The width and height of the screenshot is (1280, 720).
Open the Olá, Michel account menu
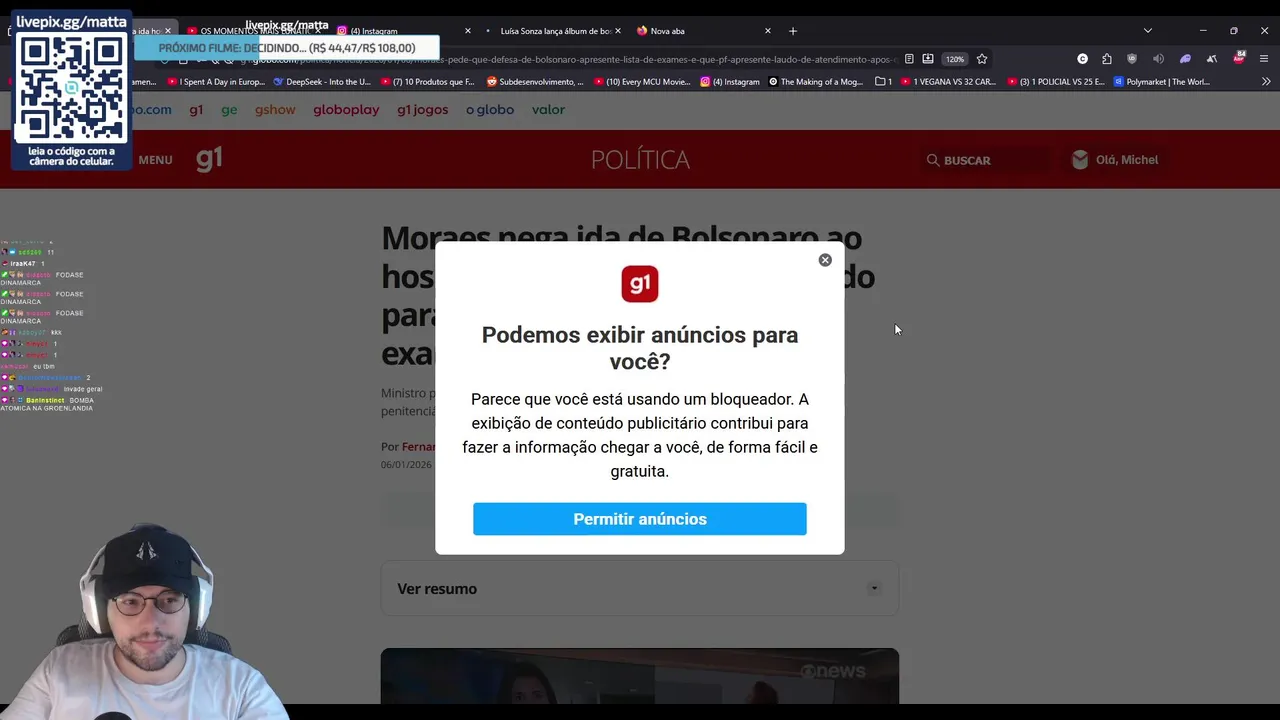[1115, 160]
